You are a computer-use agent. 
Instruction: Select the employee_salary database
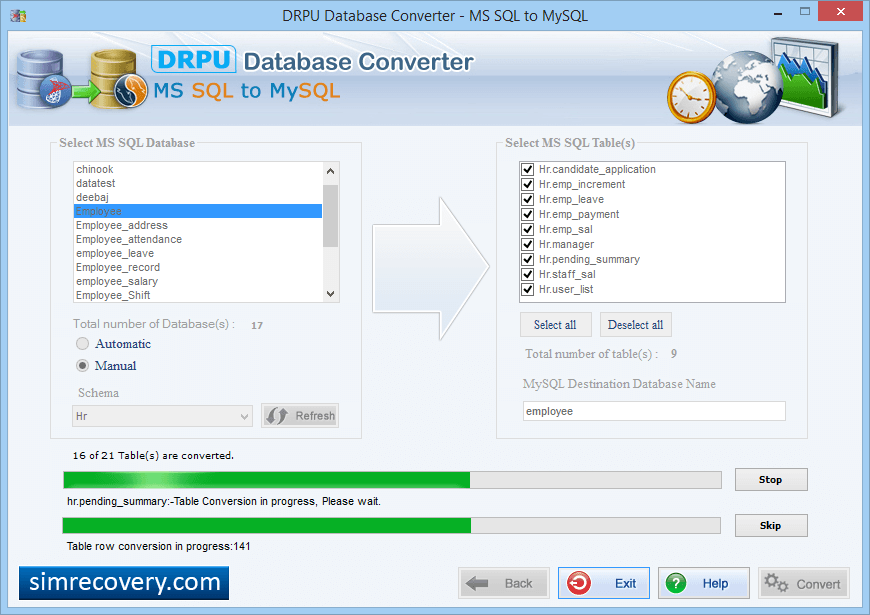[198, 281]
